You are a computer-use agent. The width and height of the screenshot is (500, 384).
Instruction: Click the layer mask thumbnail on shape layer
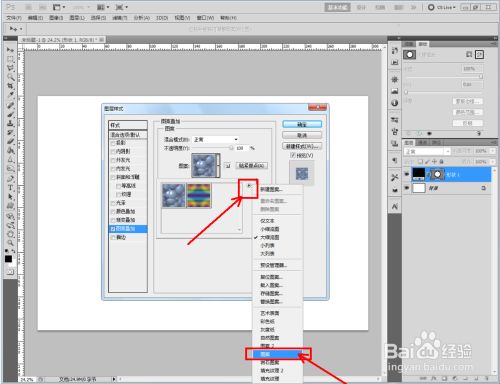point(438,174)
